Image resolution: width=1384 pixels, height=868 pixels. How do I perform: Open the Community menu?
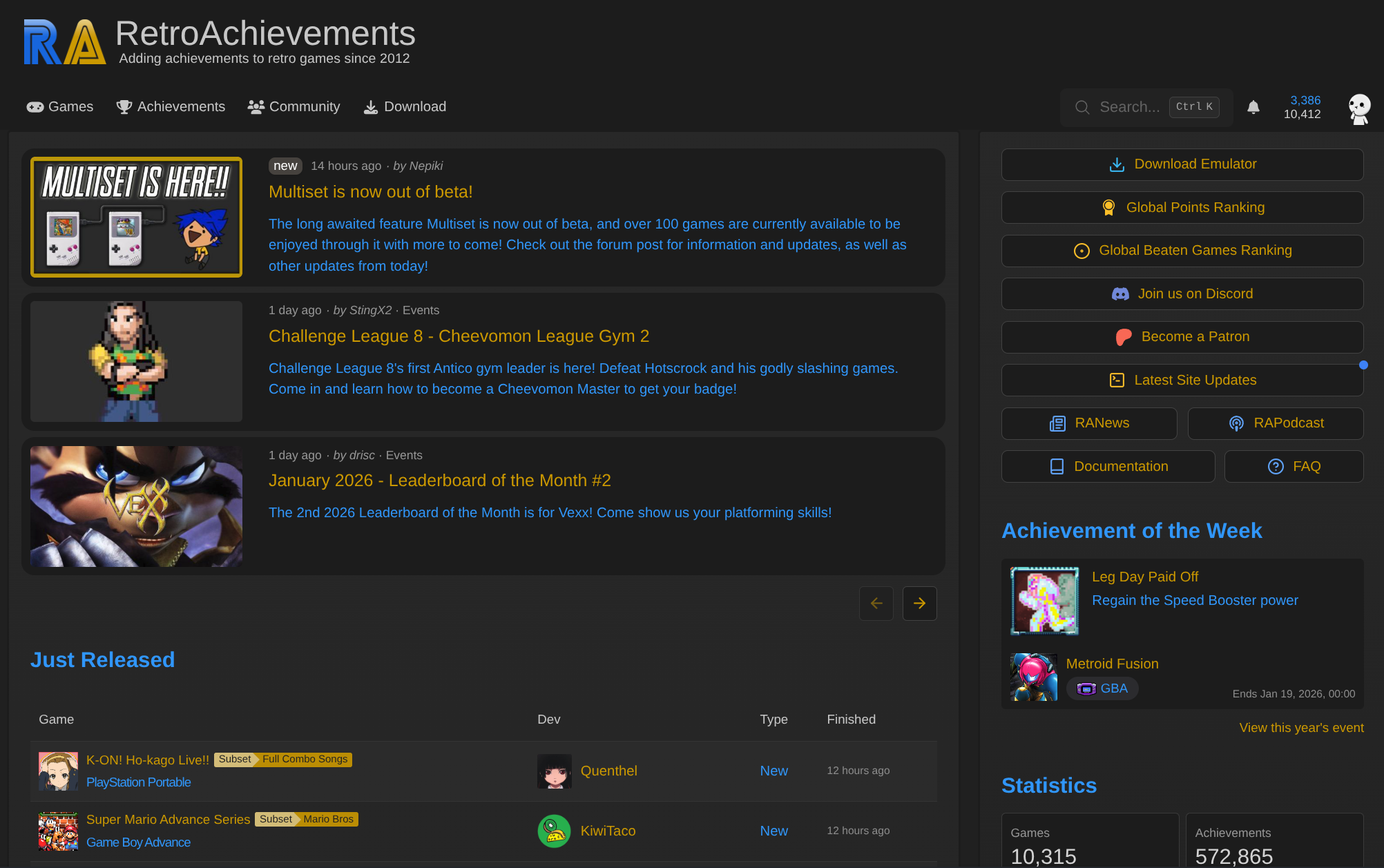pos(294,107)
